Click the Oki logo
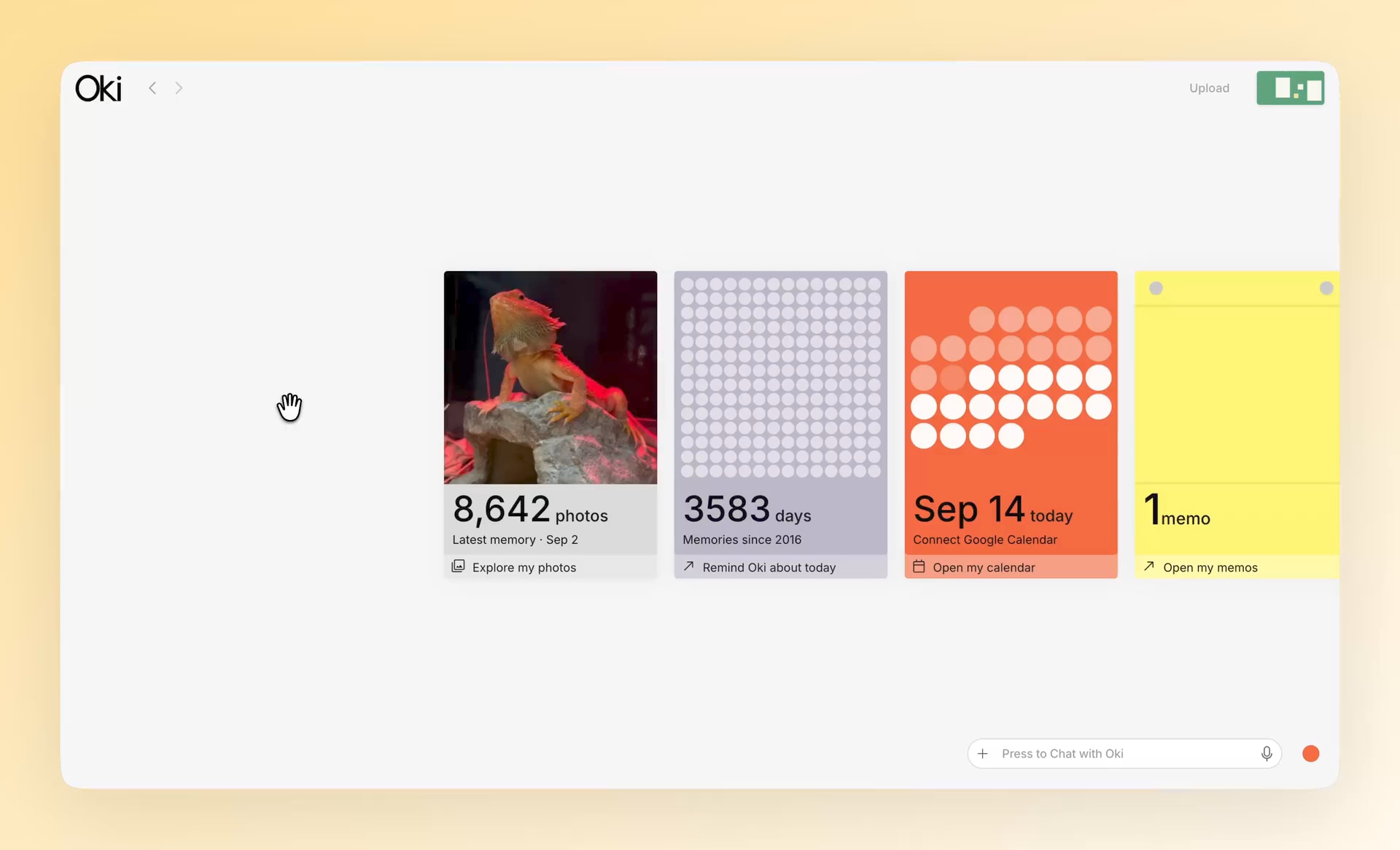The width and height of the screenshot is (1400, 850). [x=98, y=88]
